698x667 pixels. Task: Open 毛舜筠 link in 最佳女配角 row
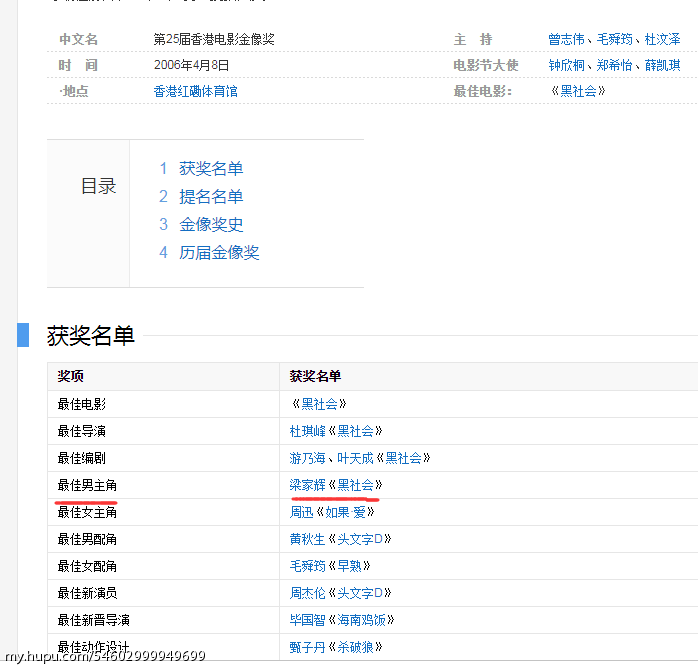click(308, 566)
